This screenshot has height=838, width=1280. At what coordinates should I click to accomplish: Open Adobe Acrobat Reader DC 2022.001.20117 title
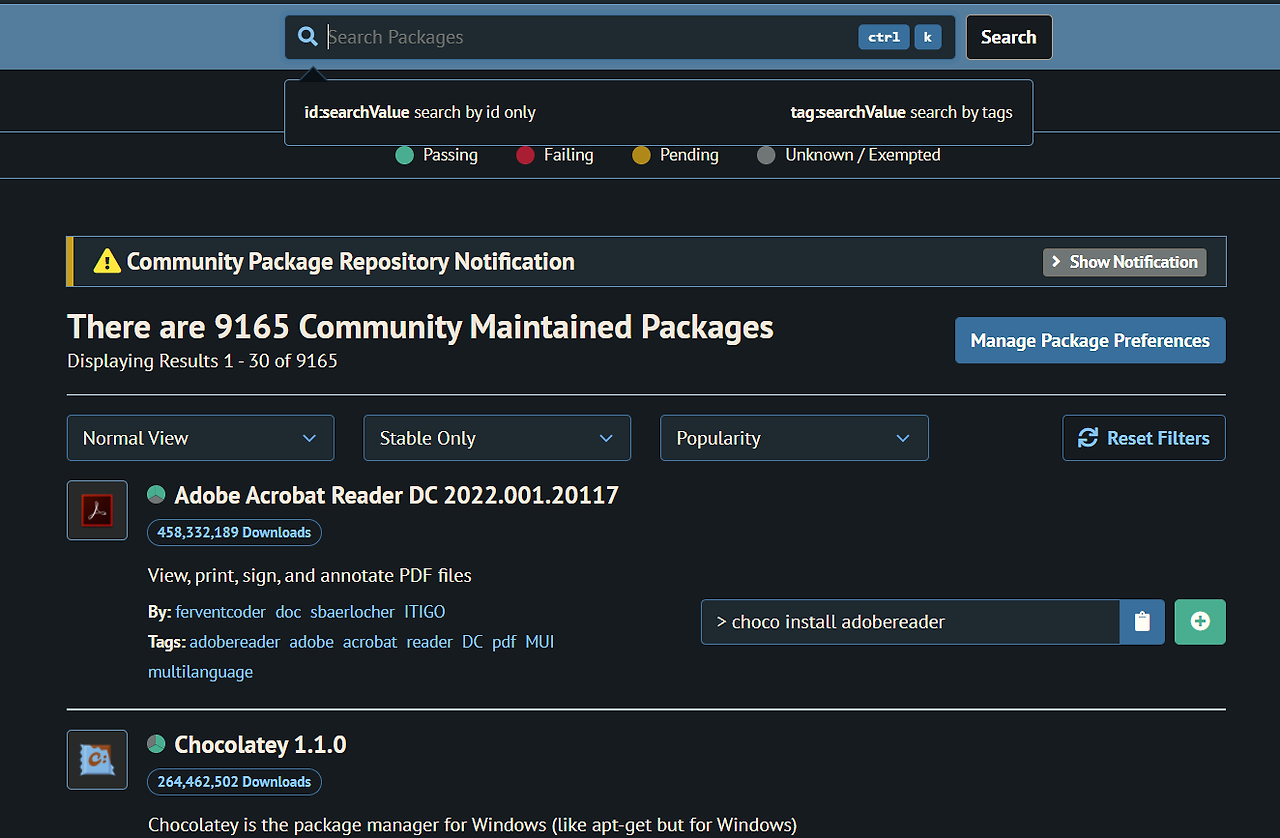tap(396, 495)
